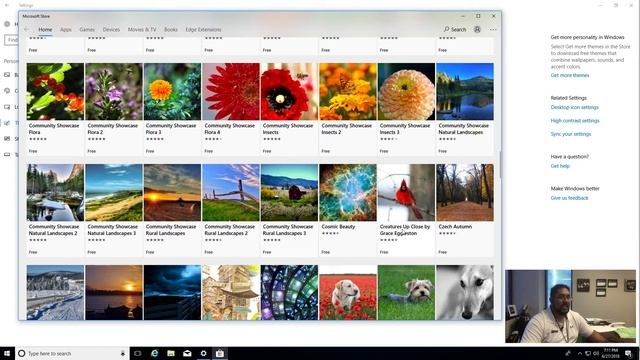Open the terrier on grass thumbnail
Image resolution: width=640 pixels, height=360 pixels.
pos(406,292)
